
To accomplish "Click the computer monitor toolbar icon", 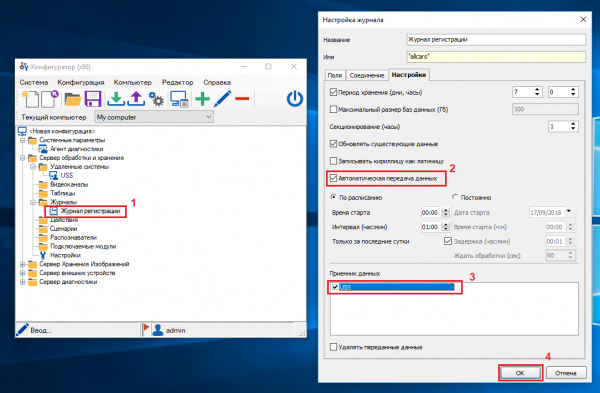I will coord(179,99).
